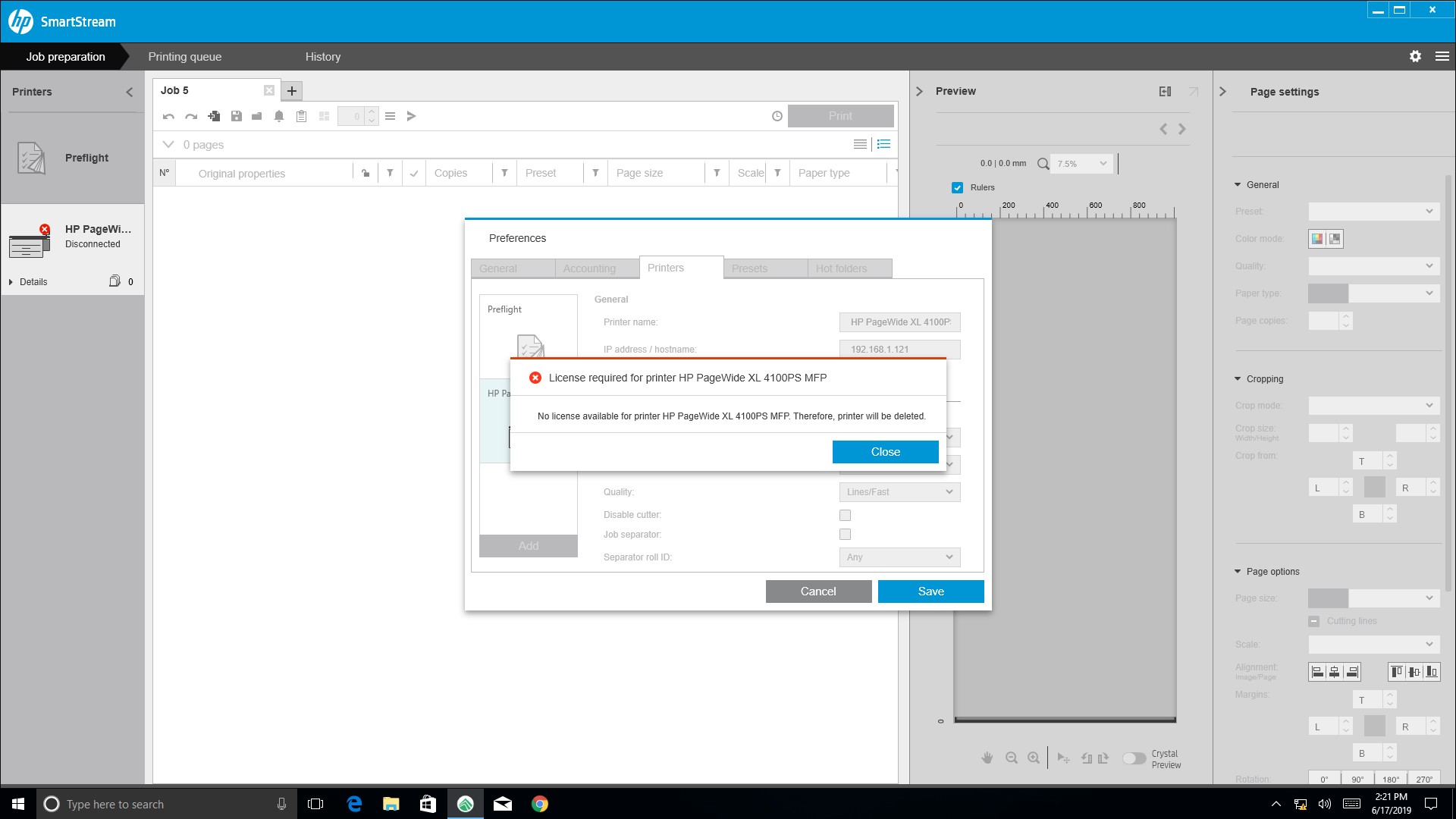Open the Separator roll ID dropdown
Screen dimensions: 1456x819
tap(899, 557)
